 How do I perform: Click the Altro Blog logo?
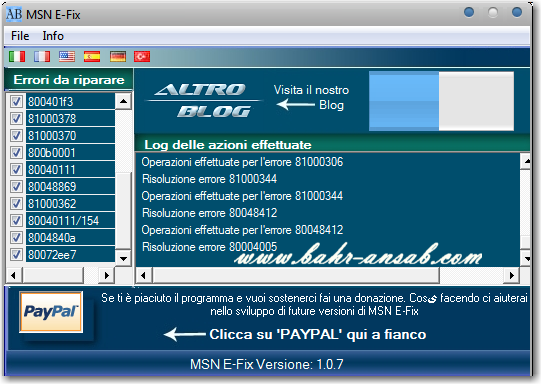coord(204,100)
